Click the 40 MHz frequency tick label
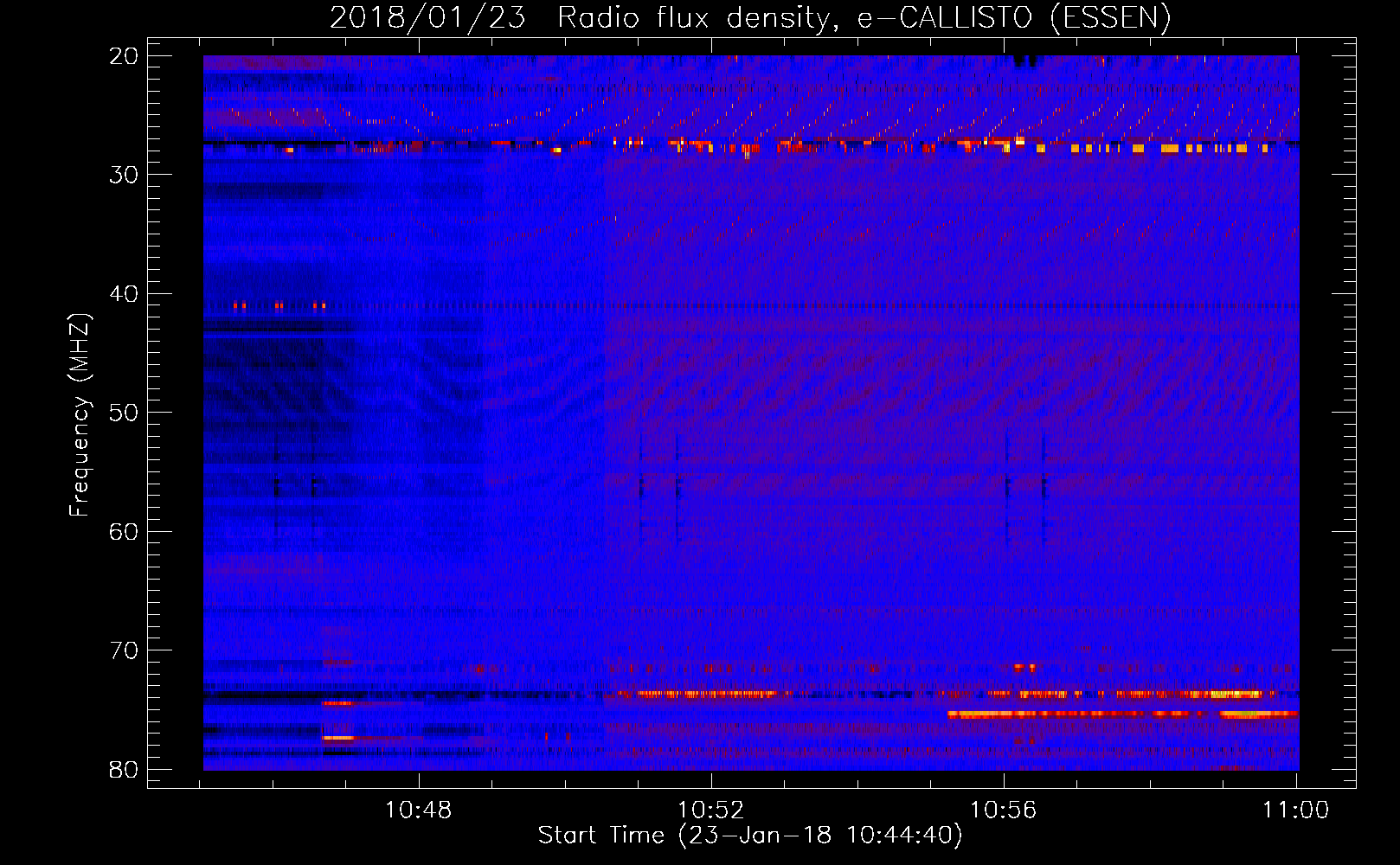 coord(124,294)
